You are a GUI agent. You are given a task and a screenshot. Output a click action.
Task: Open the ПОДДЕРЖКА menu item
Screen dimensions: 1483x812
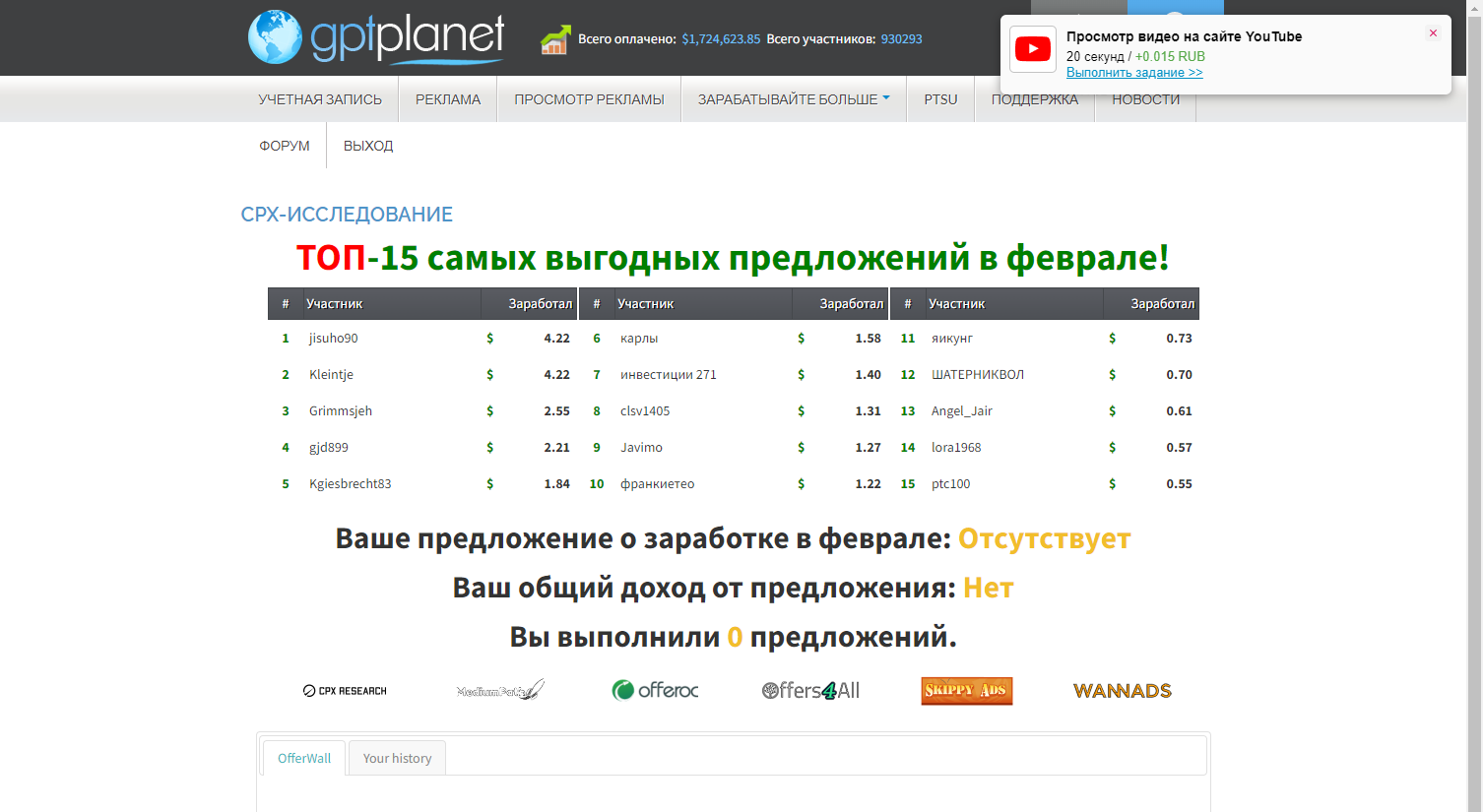click(1035, 99)
